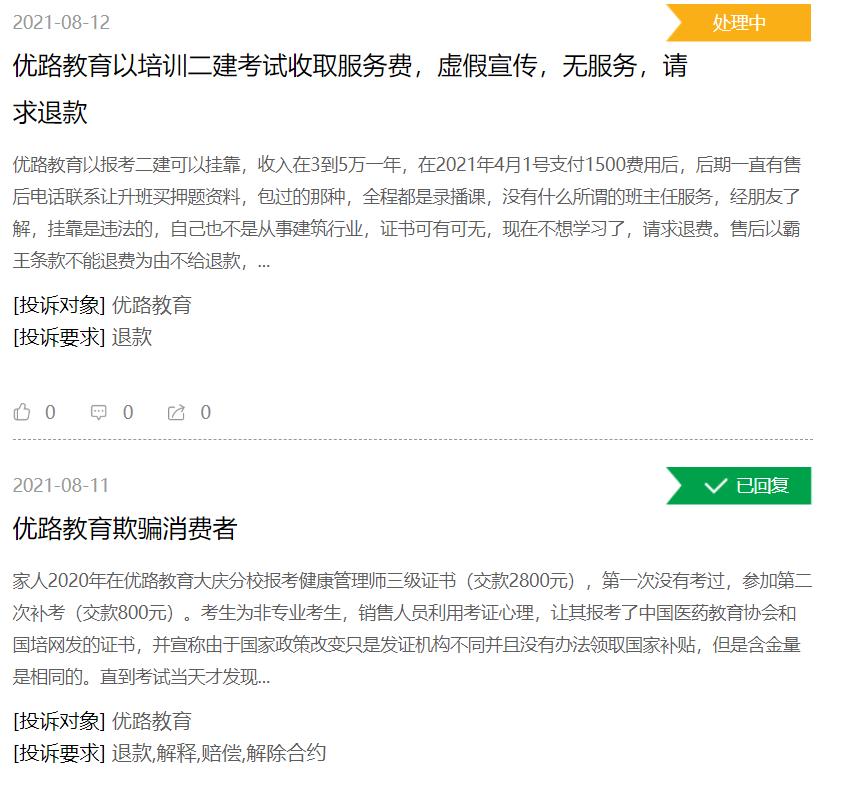Click the share icon on first complaint
Image resolution: width=842 pixels, height=786 pixels.
pyautogui.click(x=178, y=411)
